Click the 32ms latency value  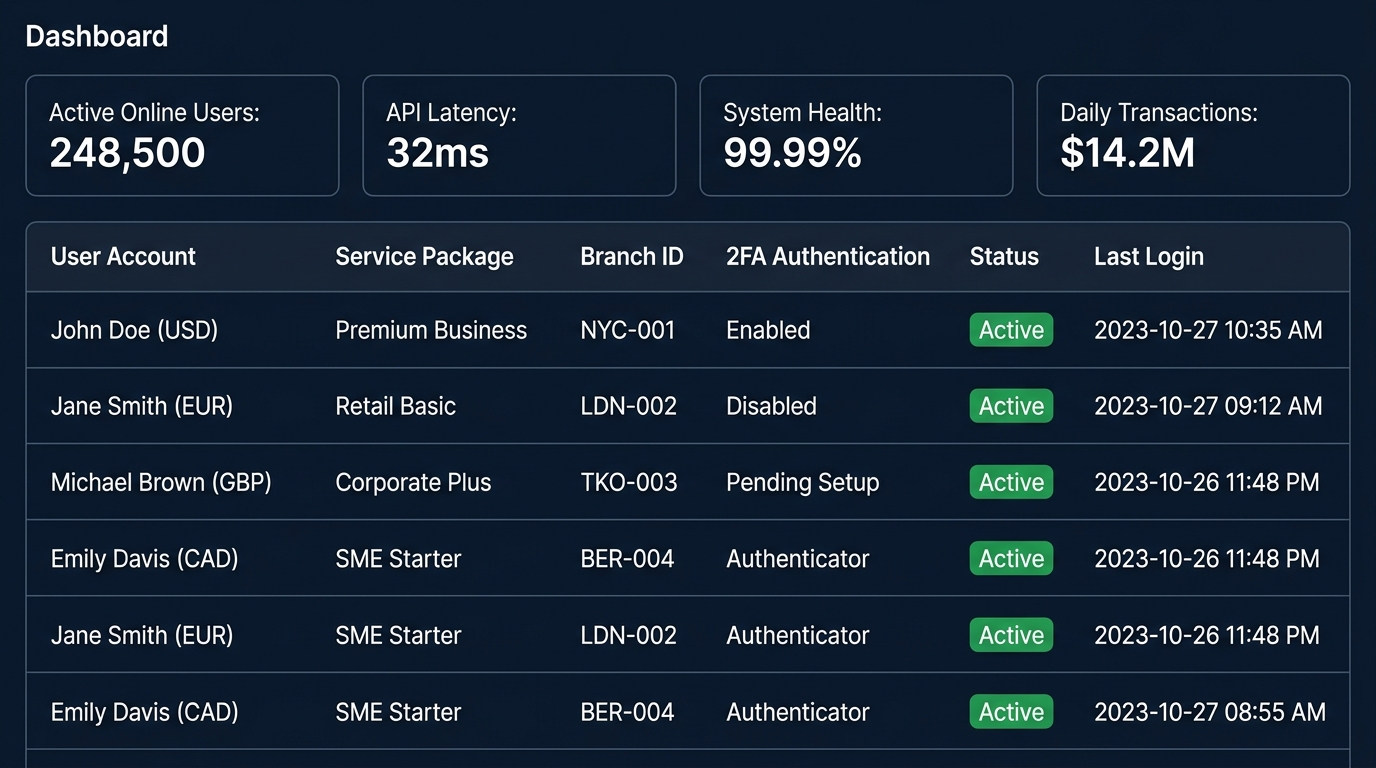coord(437,153)
